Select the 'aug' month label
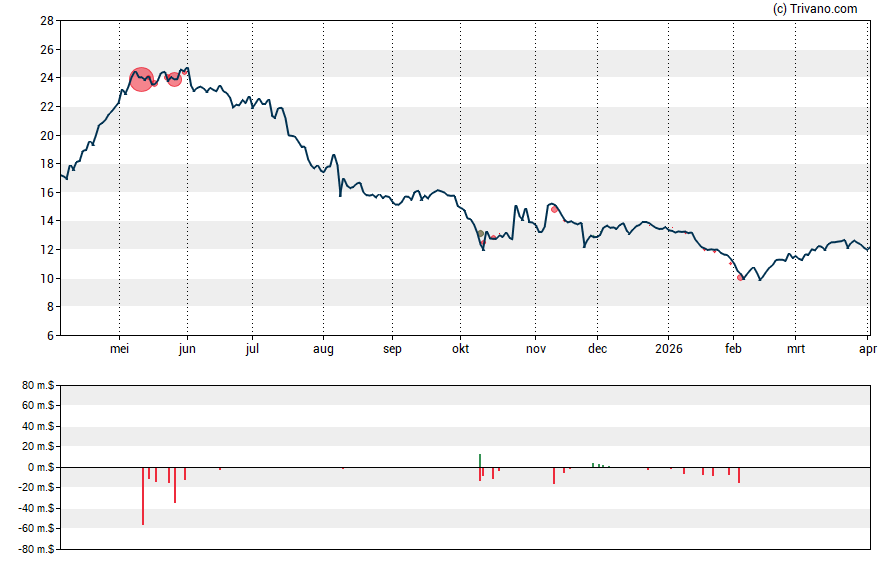The width and height of the screenshot is (888, 565). tap(324, 349)
